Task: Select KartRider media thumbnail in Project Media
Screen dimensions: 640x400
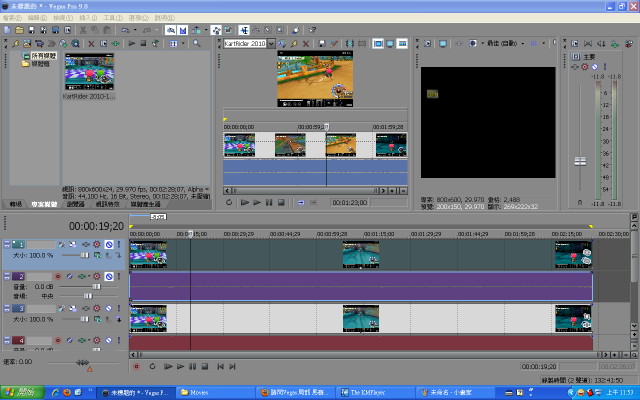Action: (x=89, y=72)
